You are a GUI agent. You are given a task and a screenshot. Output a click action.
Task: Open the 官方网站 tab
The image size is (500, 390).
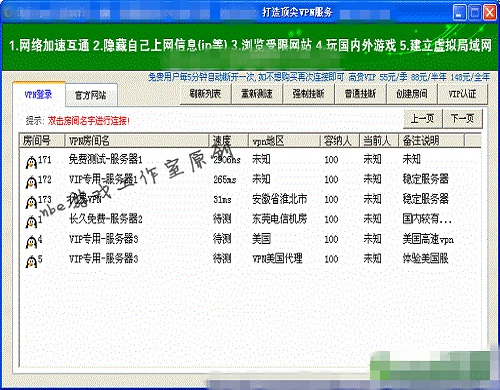point(91,96)
